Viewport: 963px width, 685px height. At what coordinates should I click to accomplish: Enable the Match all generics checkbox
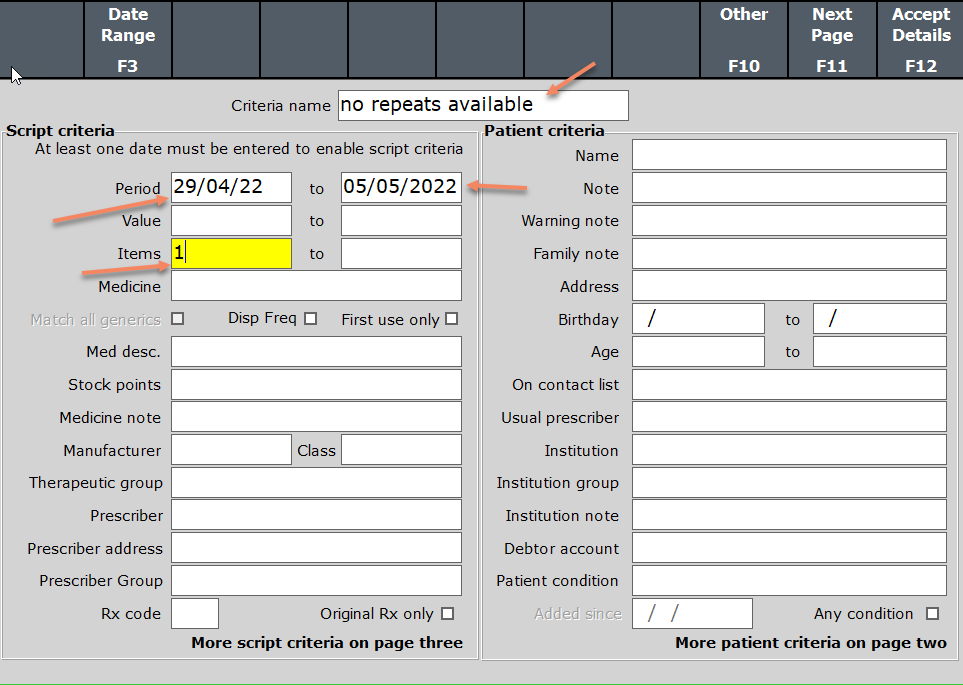tap(178, 320)
